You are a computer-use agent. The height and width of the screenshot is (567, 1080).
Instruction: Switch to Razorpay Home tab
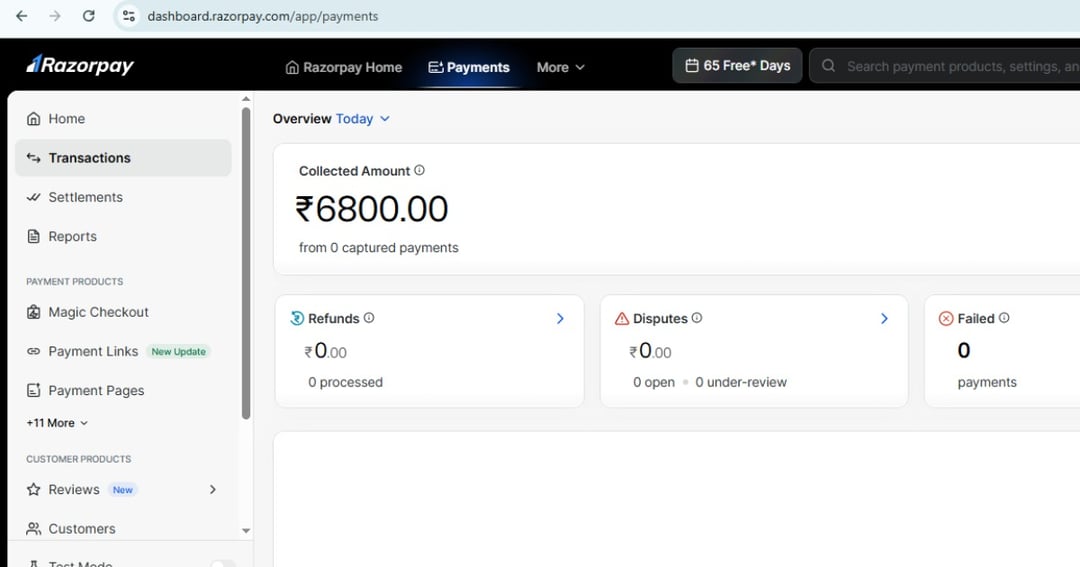coord(344,67)
